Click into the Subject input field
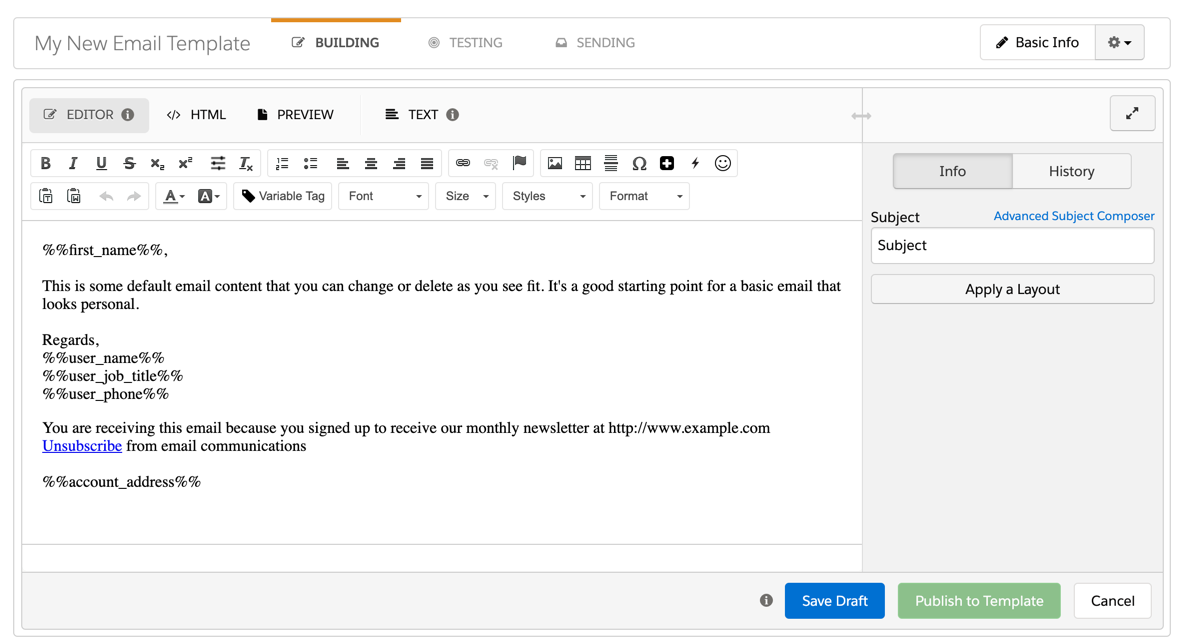The width and height of the screenshot is (1183, 639). pyautogui.click(x=1012, y=246)
